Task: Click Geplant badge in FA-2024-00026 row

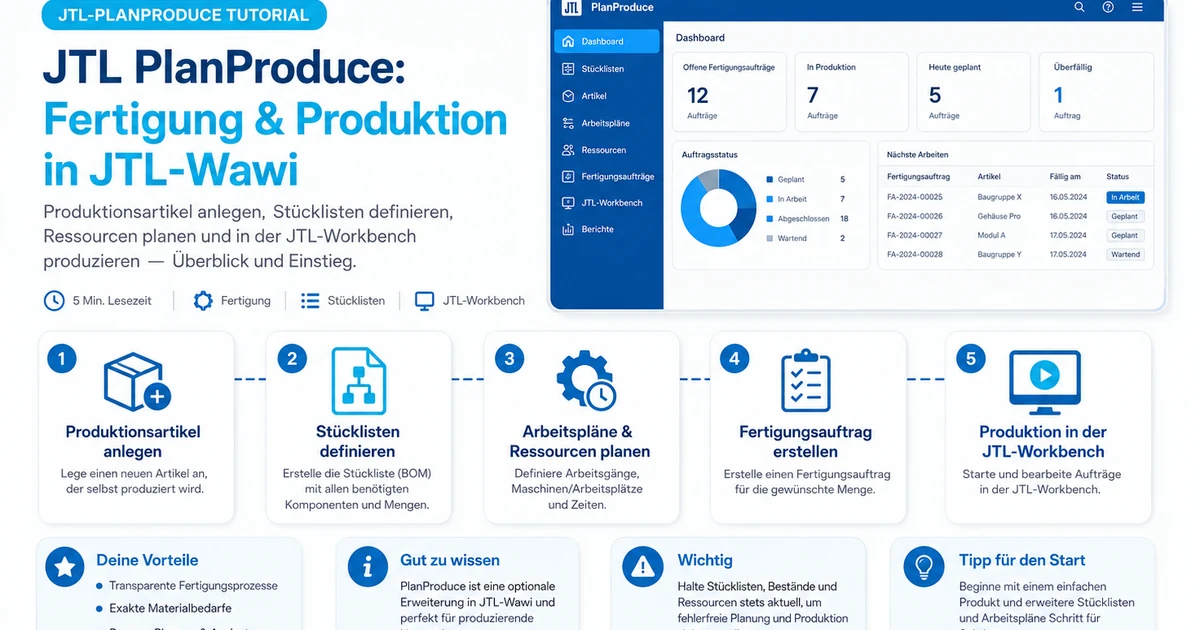Action: (x=1125, y=216)
